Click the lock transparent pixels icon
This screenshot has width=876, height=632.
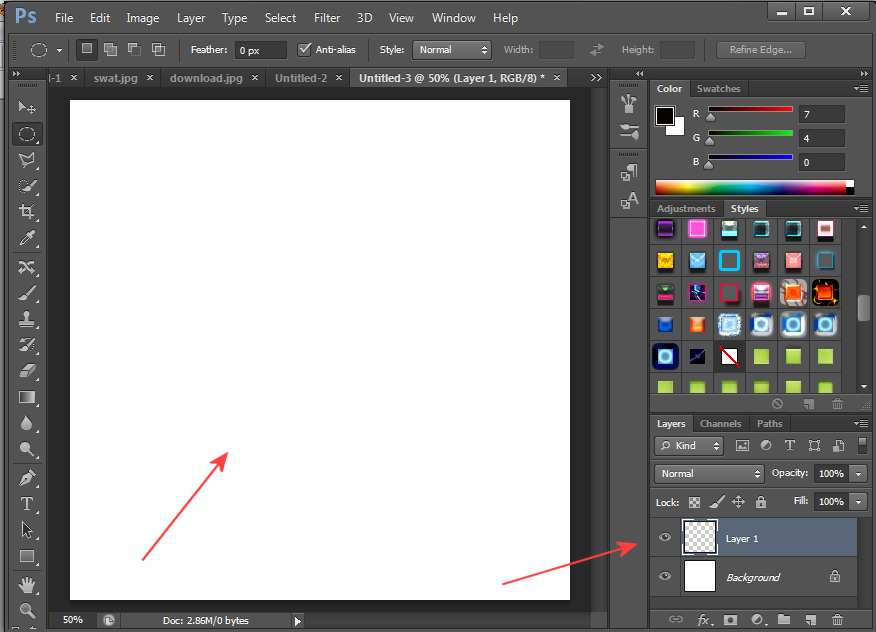pos(695,502)
